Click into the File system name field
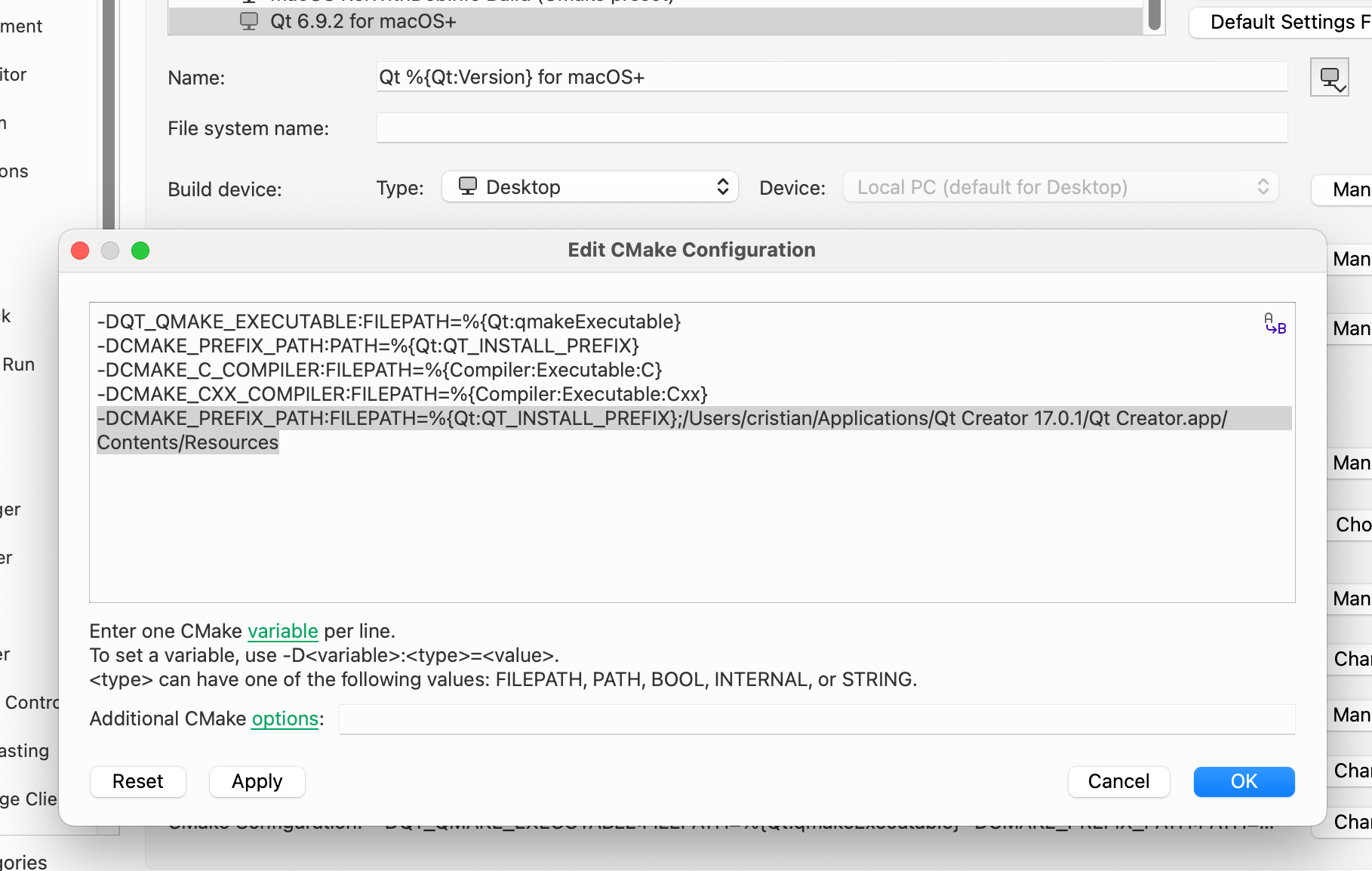1372x871 pixels. click(x=832, y=128)
